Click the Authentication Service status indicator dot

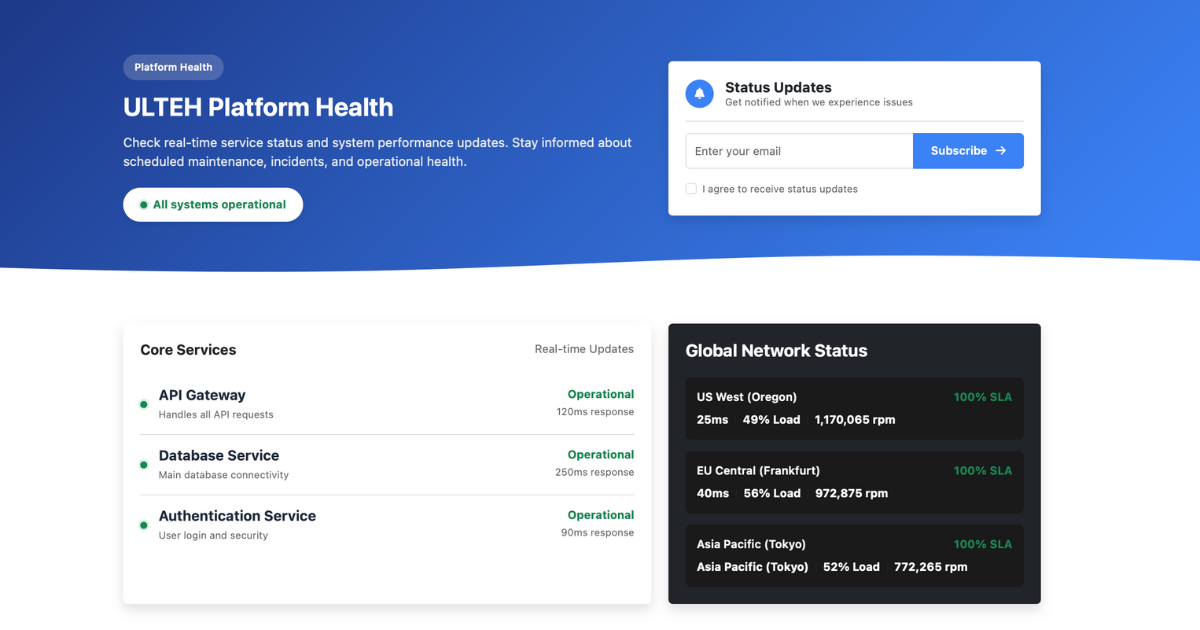pos(143,523)
